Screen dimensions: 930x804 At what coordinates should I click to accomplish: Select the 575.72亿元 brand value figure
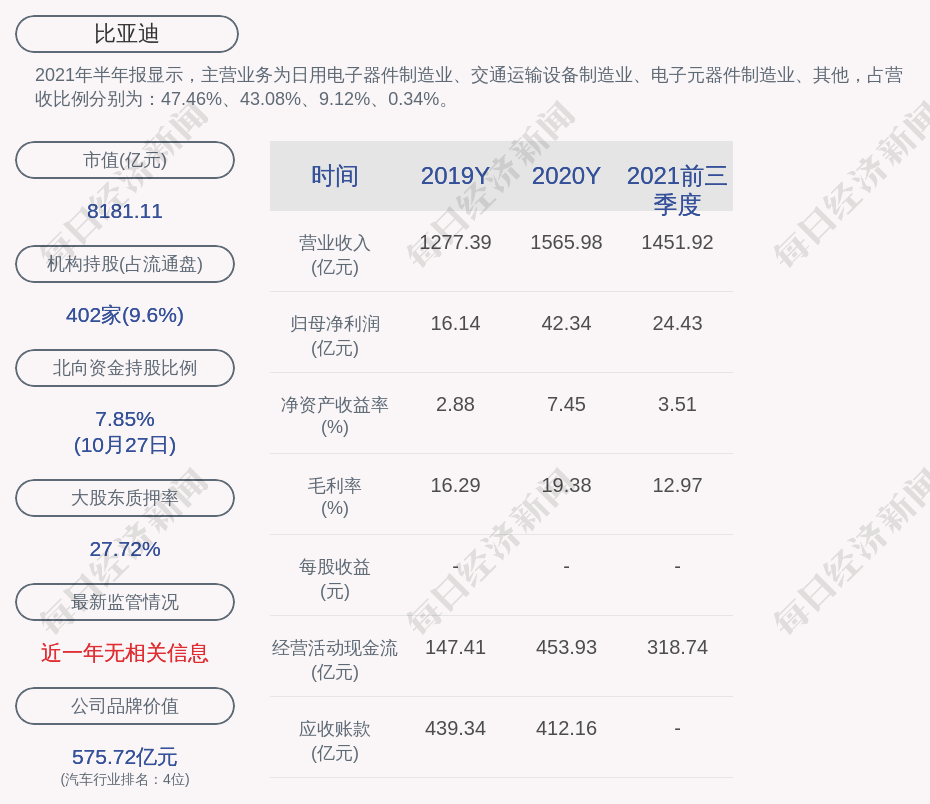coord(125,756)
